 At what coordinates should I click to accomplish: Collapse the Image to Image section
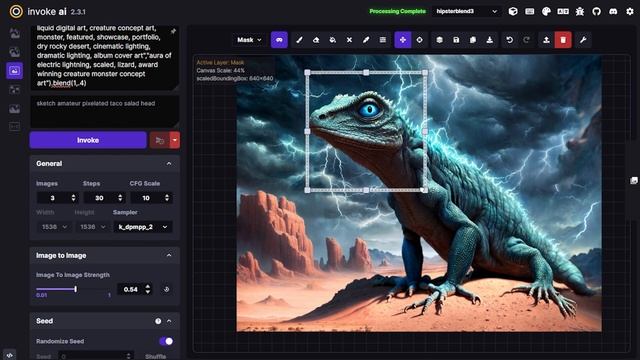169,256
